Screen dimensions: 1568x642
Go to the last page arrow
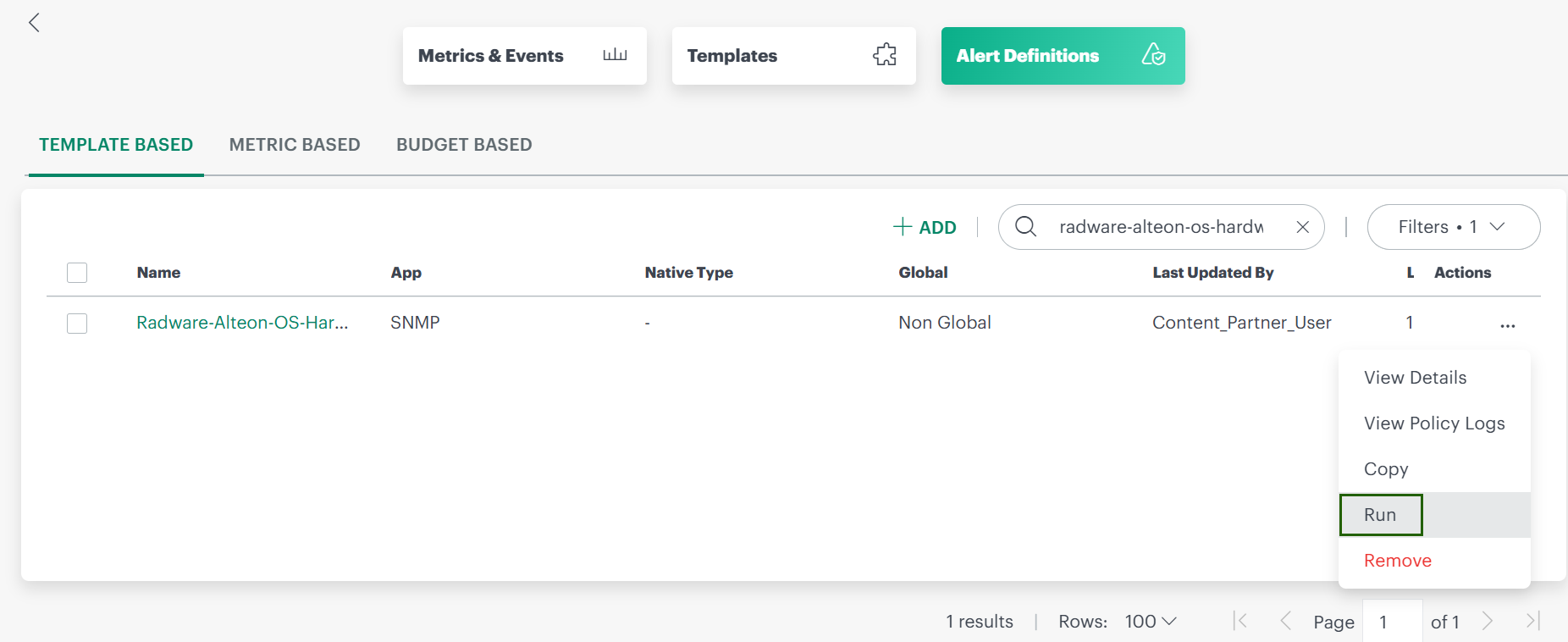point(1532,621)
